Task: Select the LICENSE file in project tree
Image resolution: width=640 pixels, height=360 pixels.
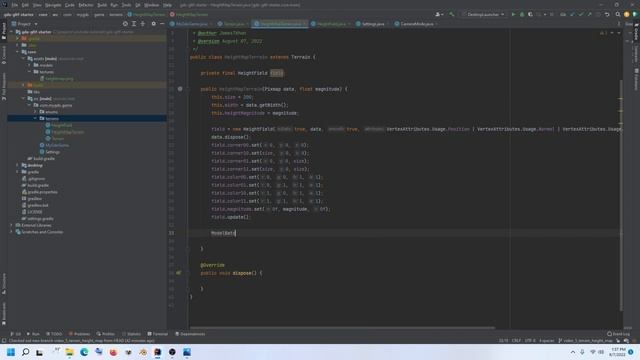Action: coord(32,212)
